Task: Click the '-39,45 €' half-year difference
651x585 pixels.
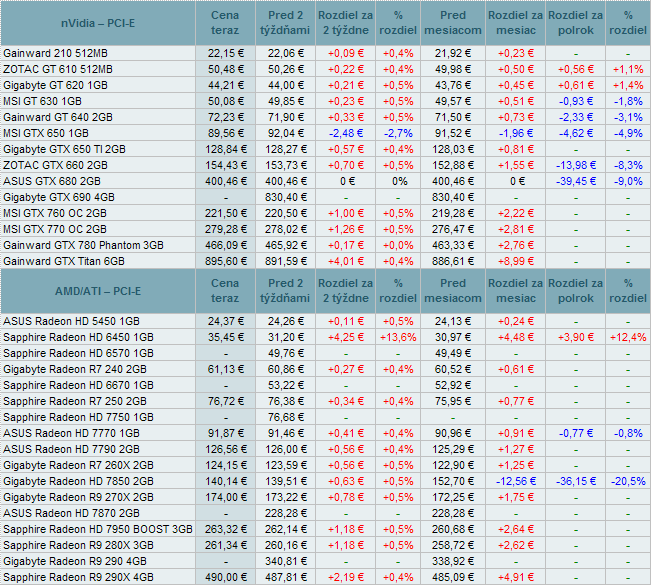Action: tap(576, 181)
